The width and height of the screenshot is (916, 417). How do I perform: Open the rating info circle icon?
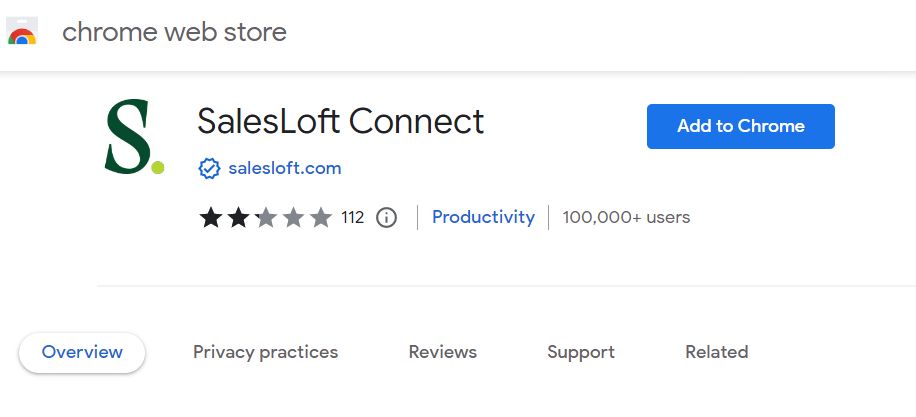(x=386, y=217)
